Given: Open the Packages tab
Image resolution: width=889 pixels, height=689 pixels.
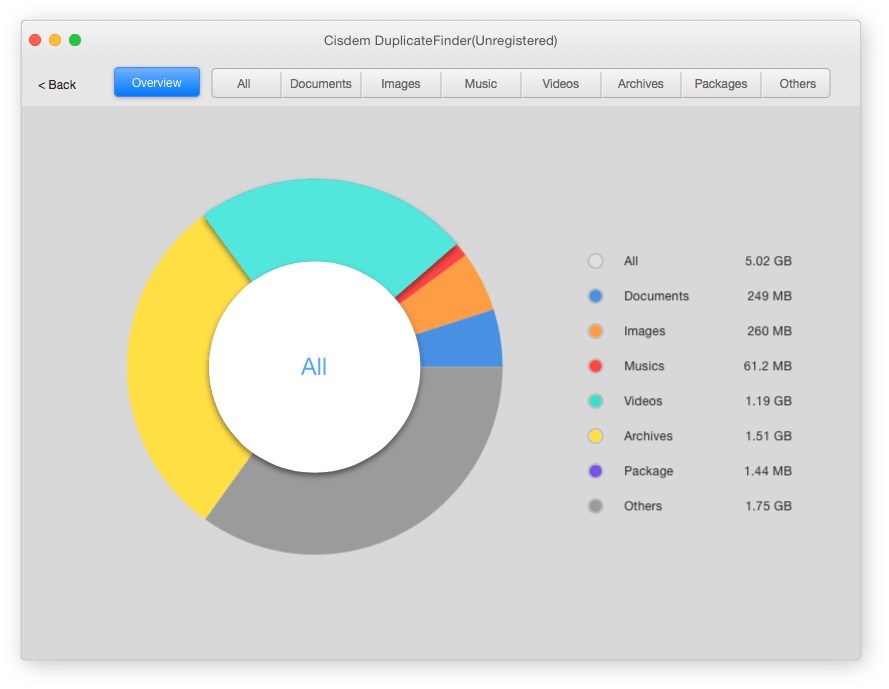Looking at the screenshot, I should click(721, 84).
